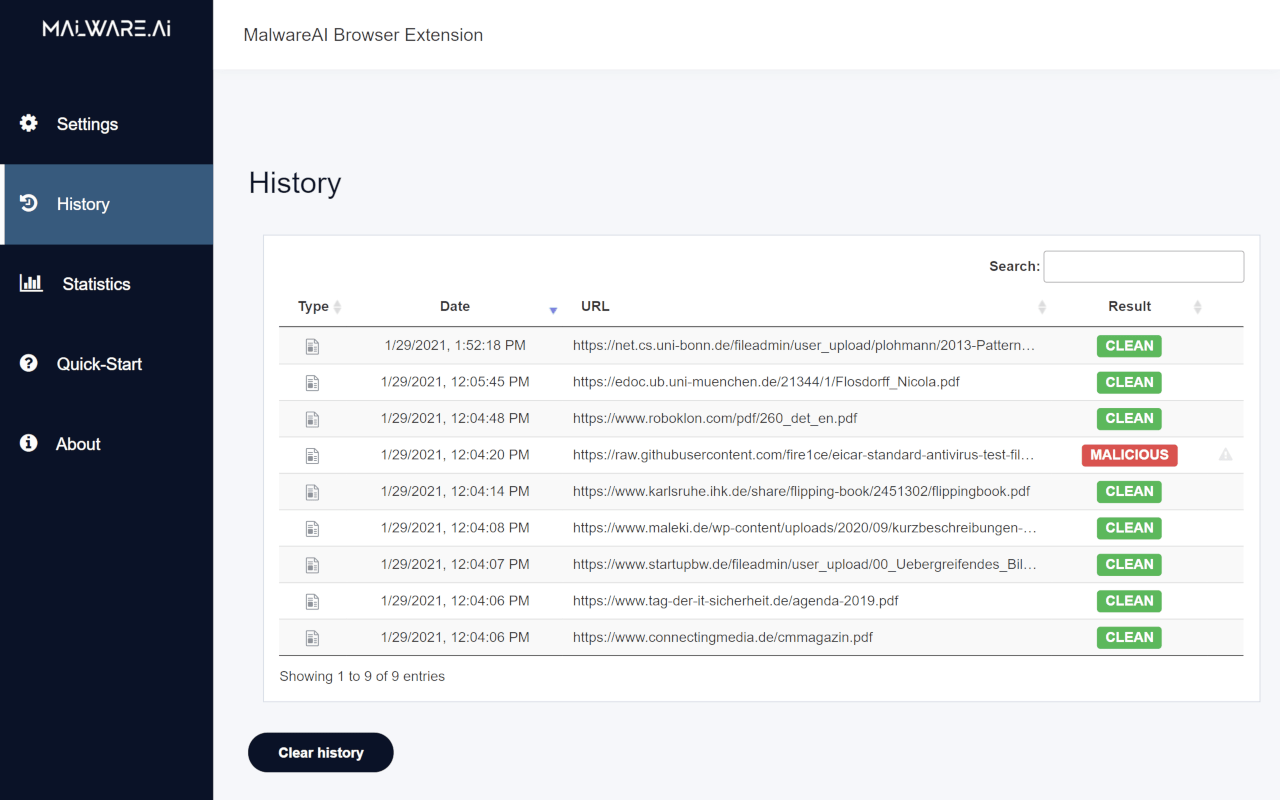Click file type icon for connectingmedia.de row
Image resolution: width=1280 pixels, height=800 pixels.
point(312,638)
